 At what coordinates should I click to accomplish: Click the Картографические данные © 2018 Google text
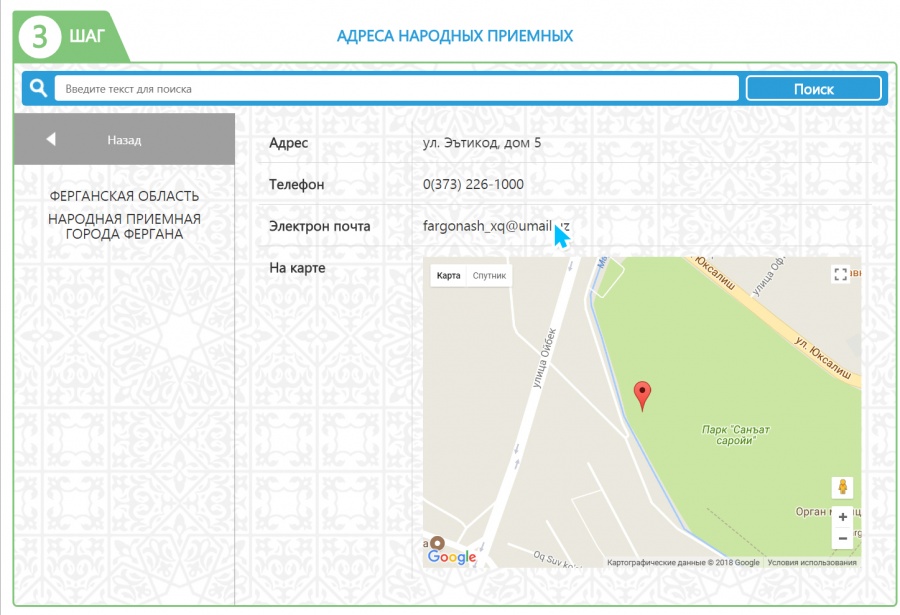(683, 563)
